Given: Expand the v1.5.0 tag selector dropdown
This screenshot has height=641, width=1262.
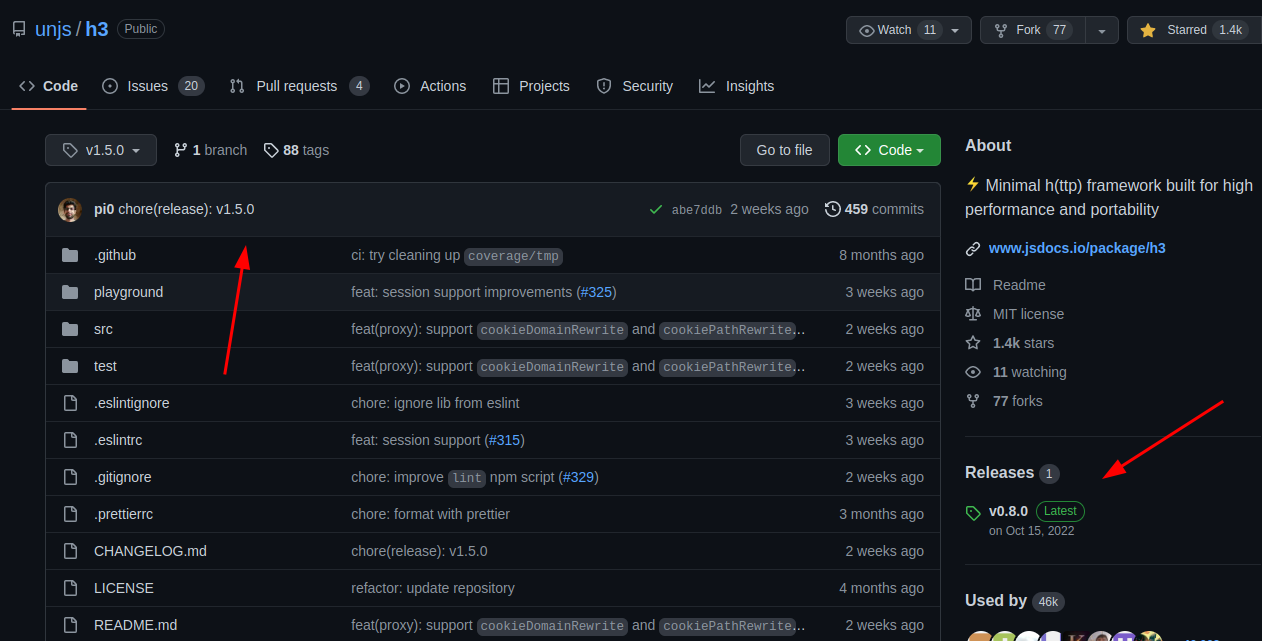Looking at the screenshot, I should point(101,150).
